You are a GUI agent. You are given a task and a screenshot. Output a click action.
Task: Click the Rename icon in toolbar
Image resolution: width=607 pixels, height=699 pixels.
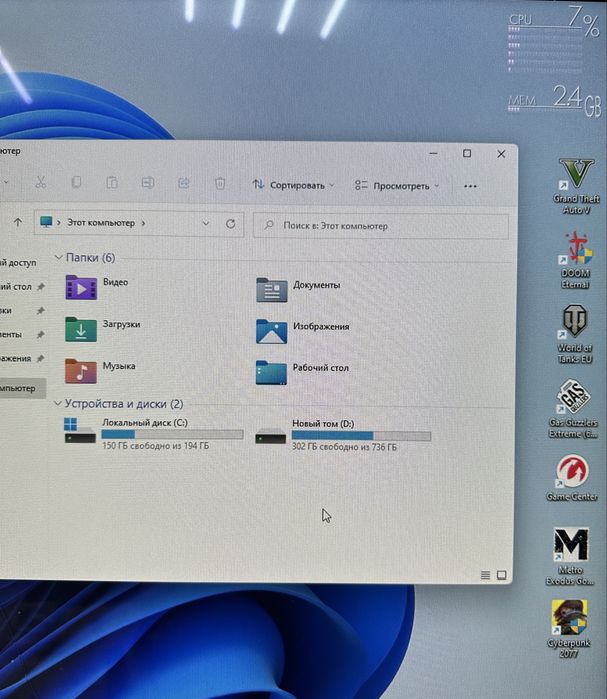(148, 182)
